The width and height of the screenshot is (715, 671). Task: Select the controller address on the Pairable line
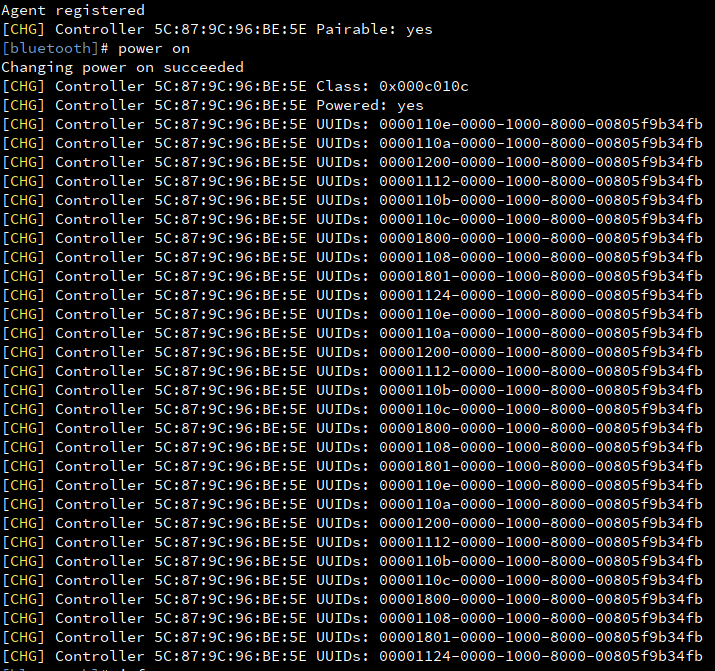pyautogui.click(x=230, y=29)
